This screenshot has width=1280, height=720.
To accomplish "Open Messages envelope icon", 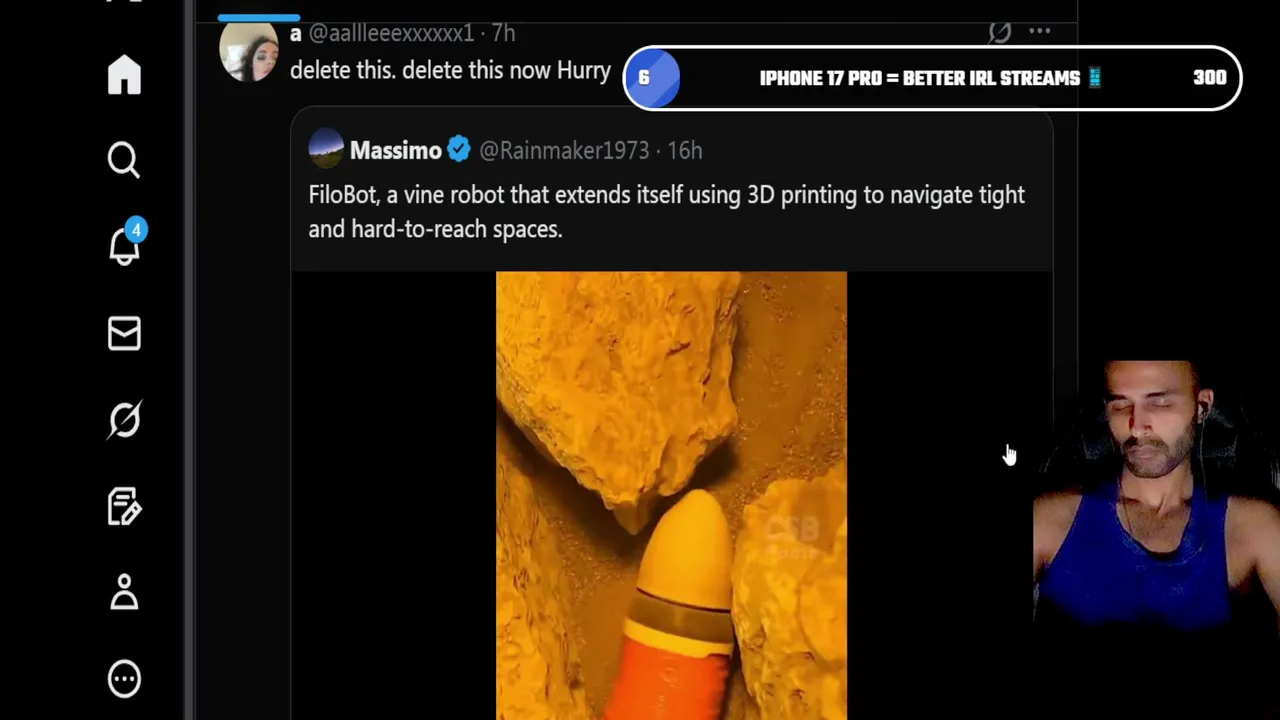I will click(124, 334).
